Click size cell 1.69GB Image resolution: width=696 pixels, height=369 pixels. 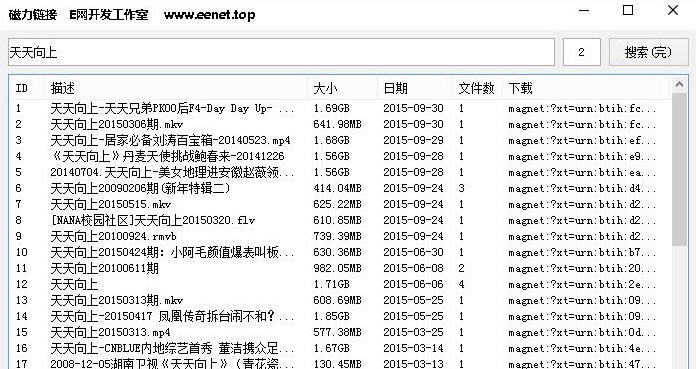point(331,108)
